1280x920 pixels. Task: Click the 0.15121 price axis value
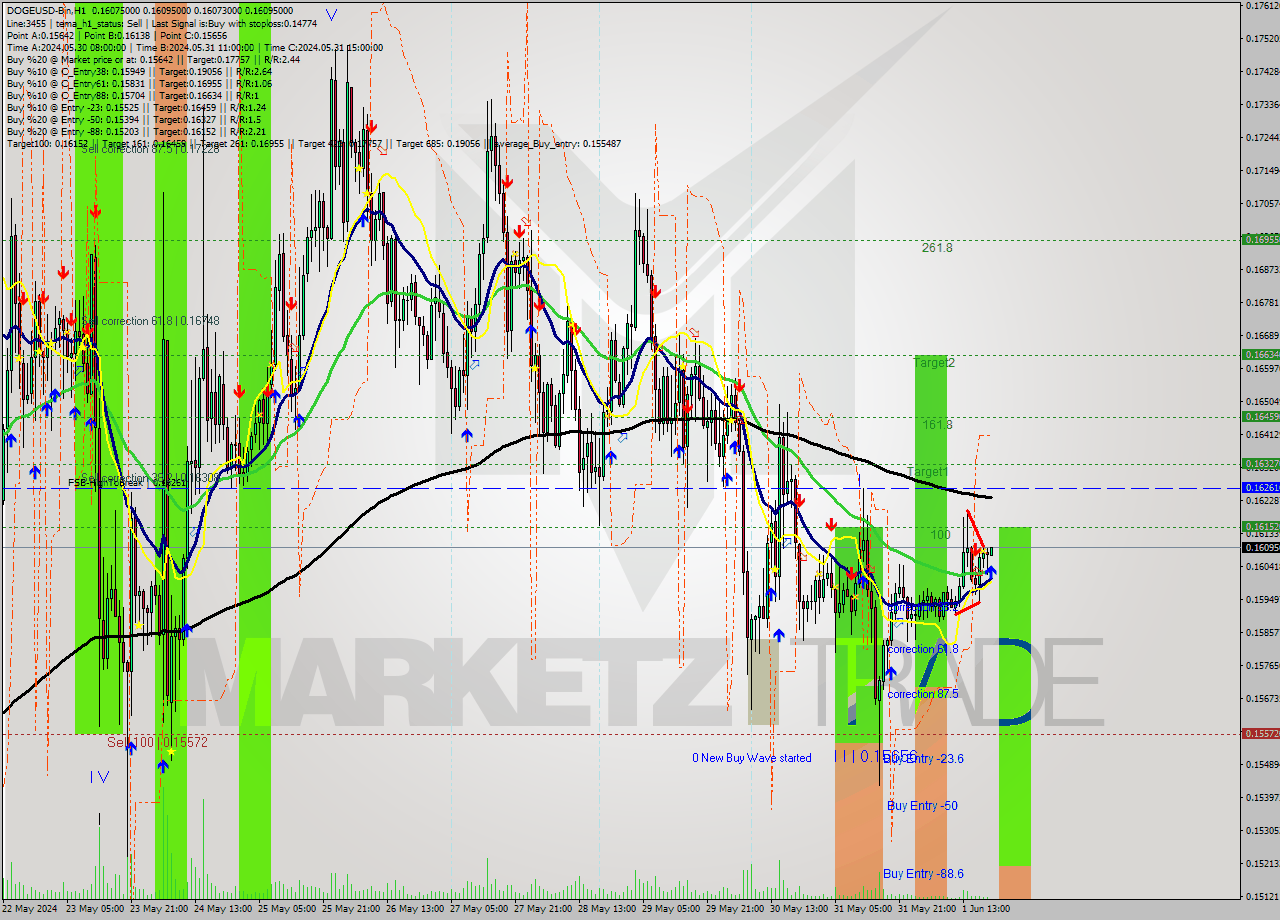tap(1261, 897)
